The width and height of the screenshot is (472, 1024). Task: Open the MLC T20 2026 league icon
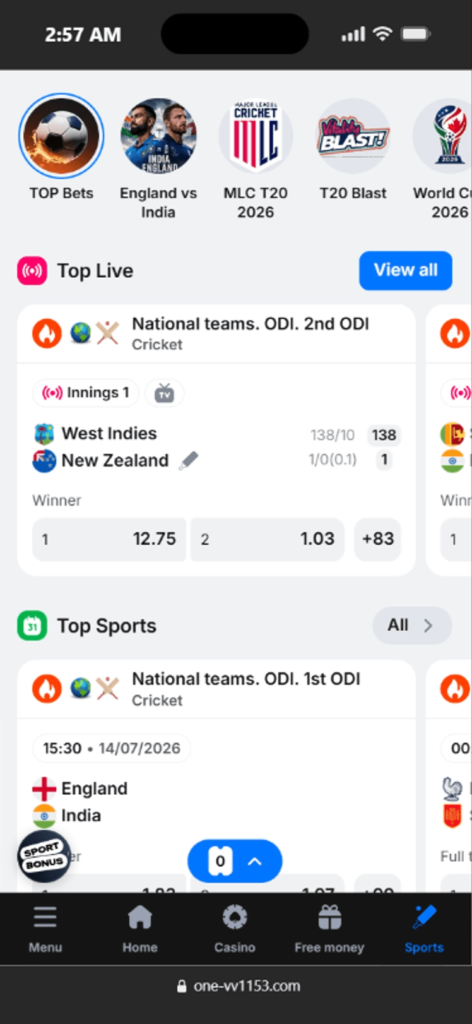tap(256, 135)
